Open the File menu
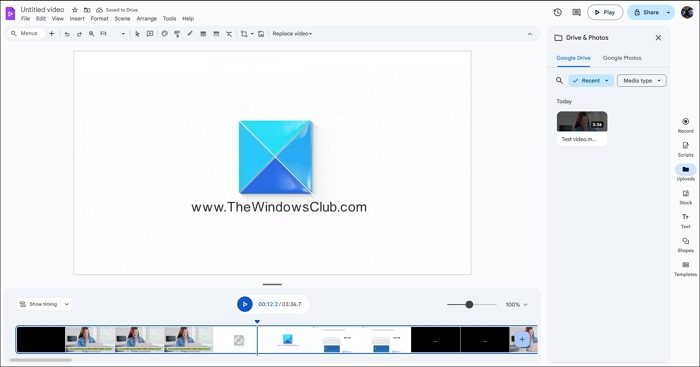This screenshot has width=700, height=367. pyautogui.click(x=25, y=19)
